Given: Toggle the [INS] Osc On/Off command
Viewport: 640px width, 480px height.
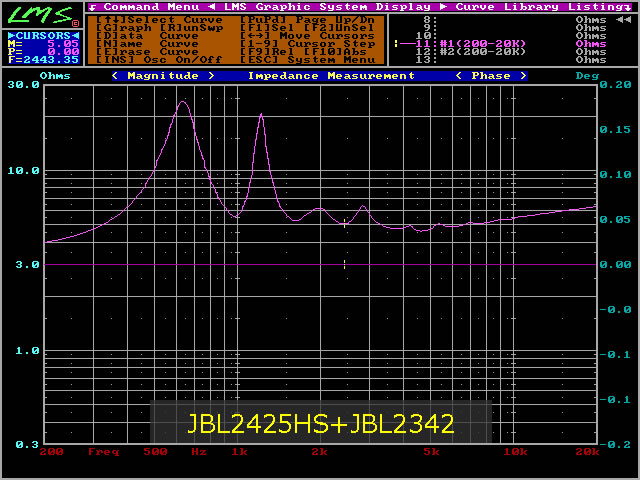Looking at the screenshot, I should pos(159,60).
